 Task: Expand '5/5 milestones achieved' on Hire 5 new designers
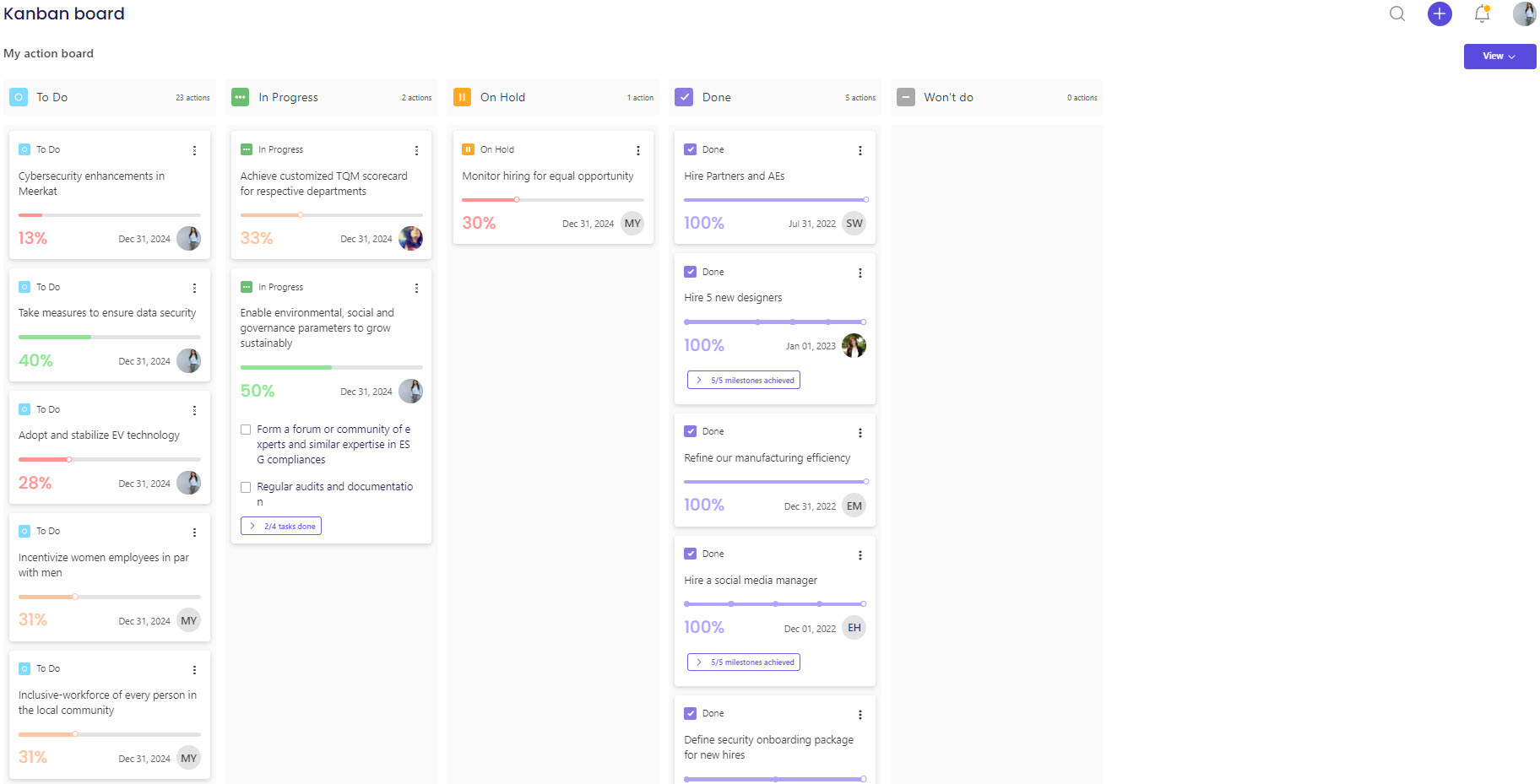point(743,379)
